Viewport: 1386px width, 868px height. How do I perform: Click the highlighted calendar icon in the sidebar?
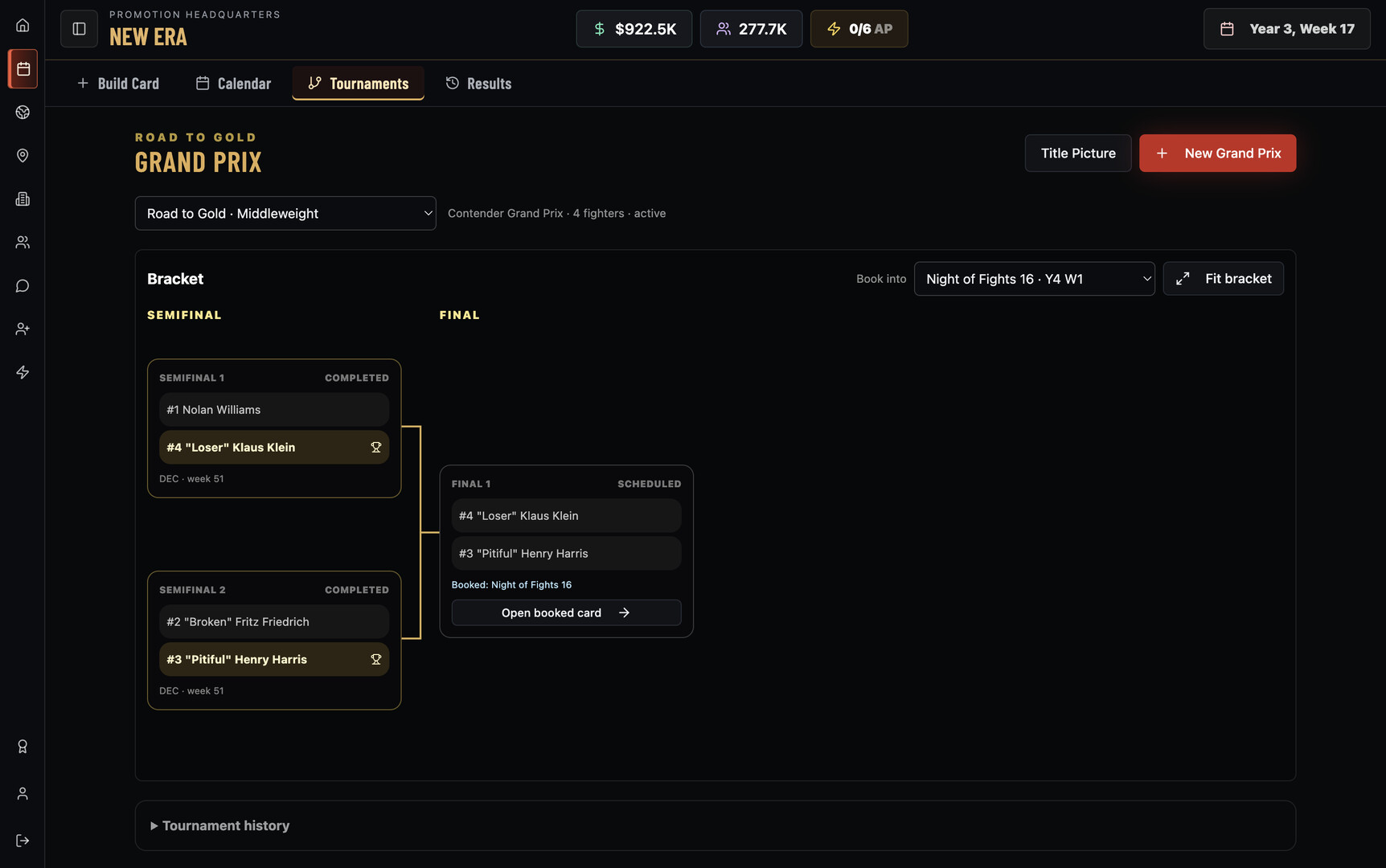(x=23, y=69)
